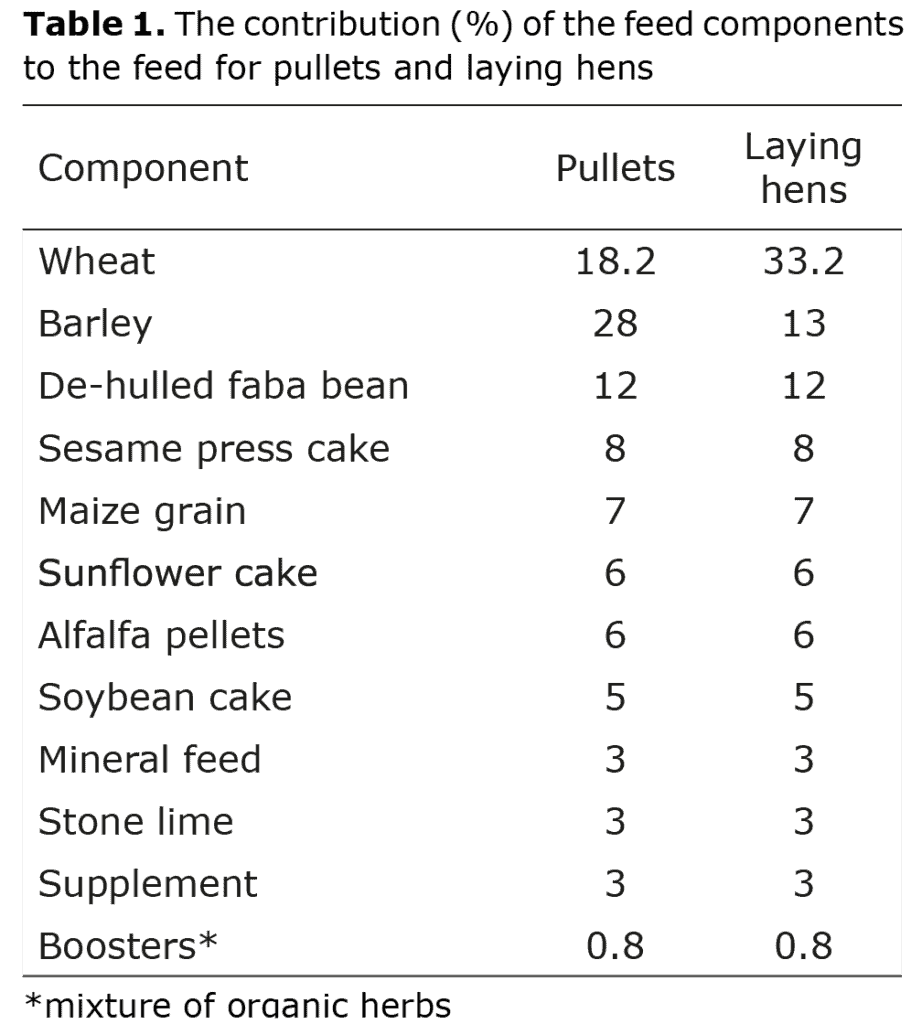The height and width of the screenshot is (1024, 922).
Task: Click the 18.2 value for Wheat
Action: pyautogui.click(x=615, y=261)
